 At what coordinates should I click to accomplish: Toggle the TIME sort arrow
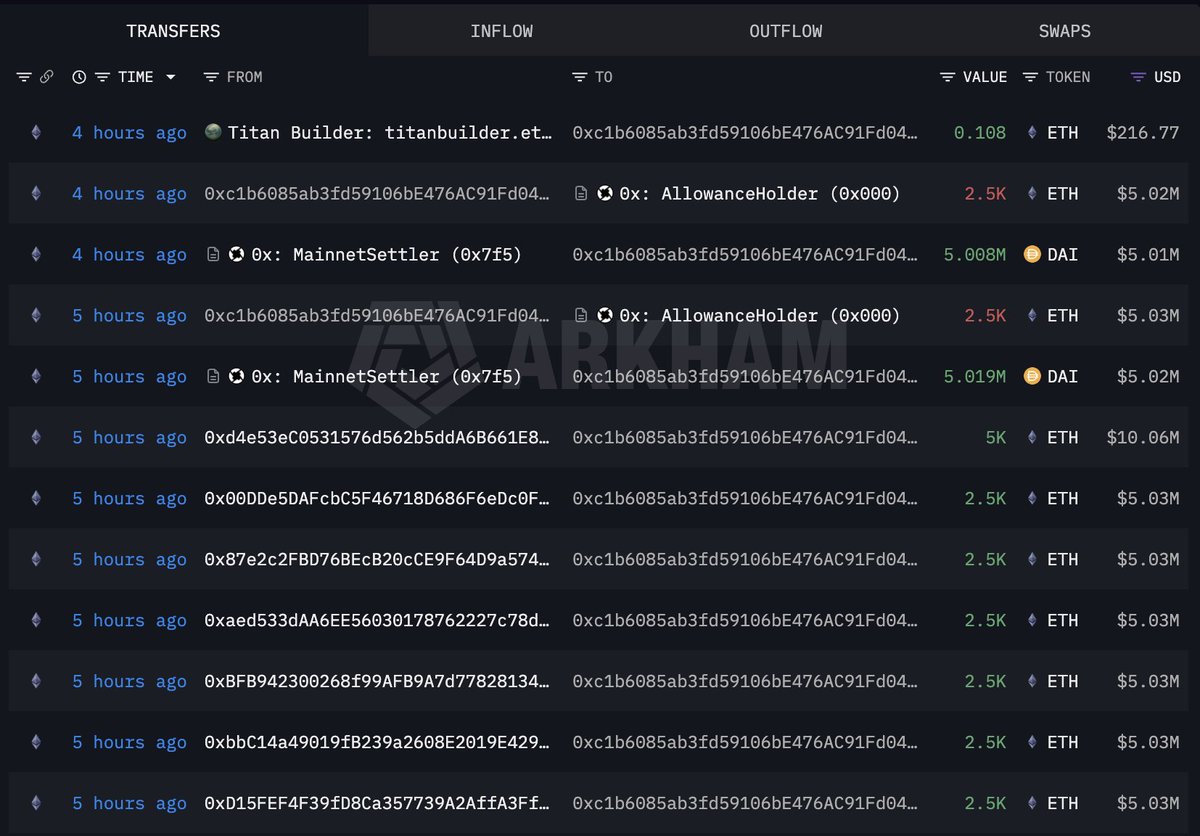(x=170, y=77)
